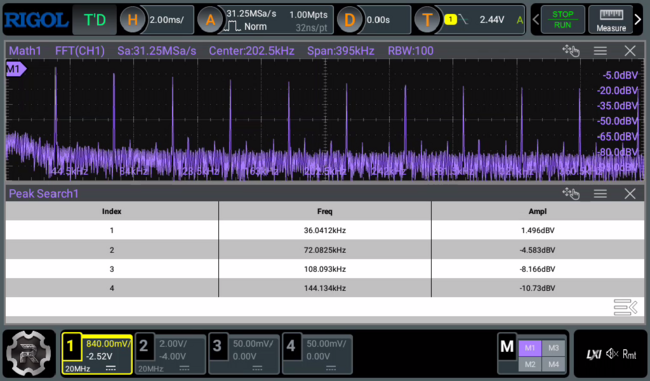Click the falling edge trigger slope icon
650x381 pixels.
click(x=463, y=19)
